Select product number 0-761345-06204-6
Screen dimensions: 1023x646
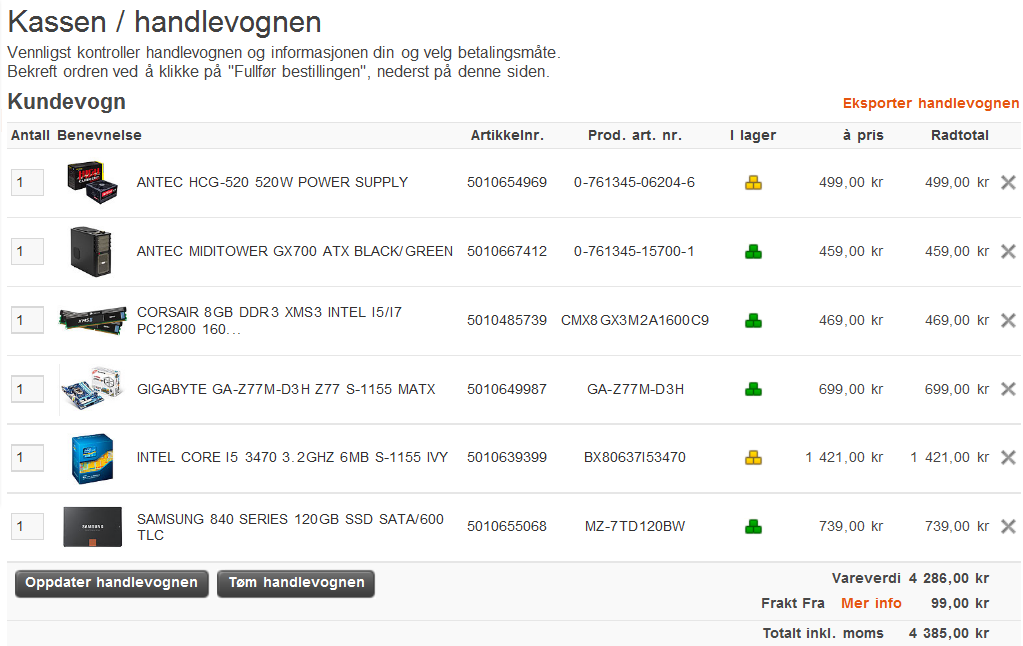(634, 183)
